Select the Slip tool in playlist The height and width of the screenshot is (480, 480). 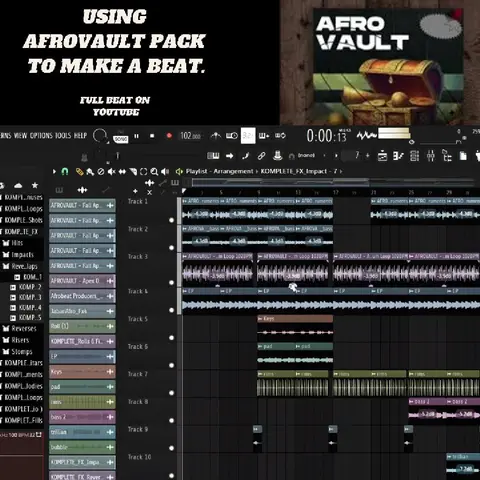(122, 171)
